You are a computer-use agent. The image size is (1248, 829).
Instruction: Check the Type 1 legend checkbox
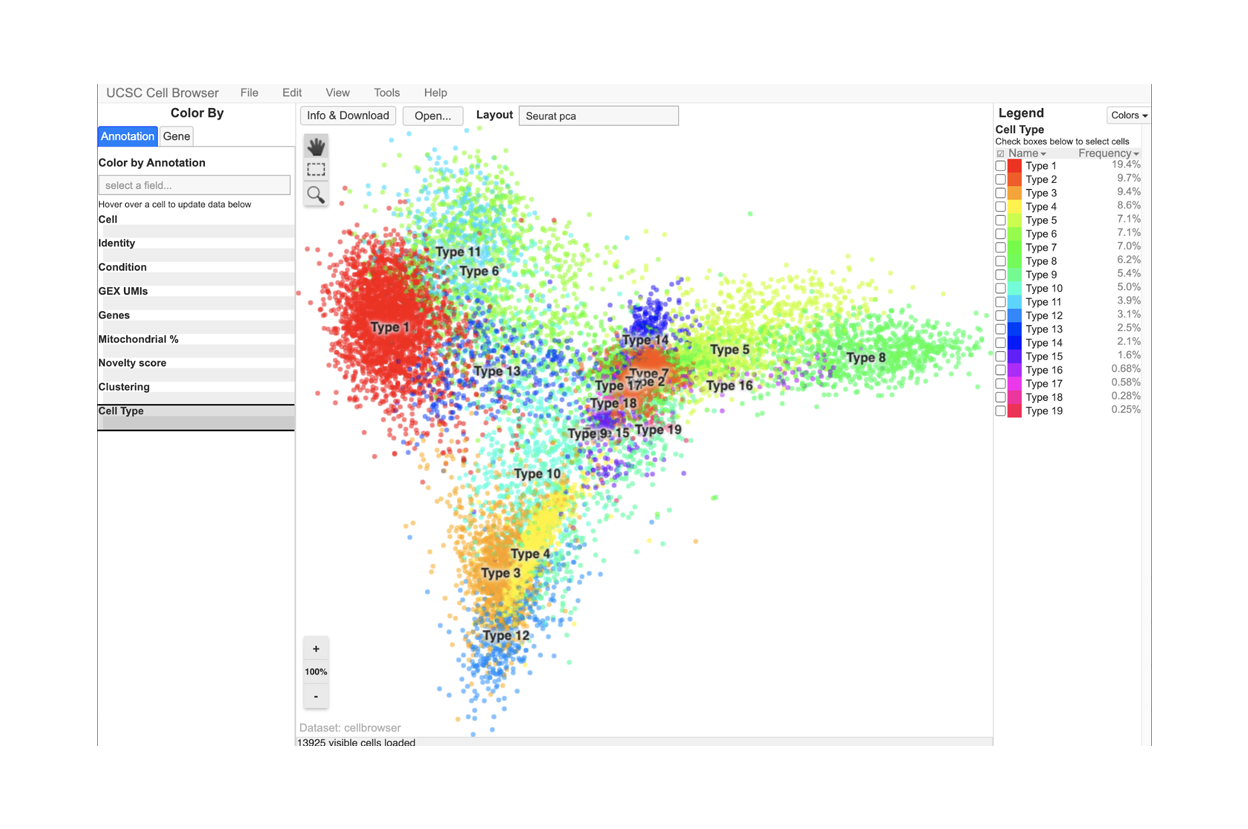point(1000,166)
